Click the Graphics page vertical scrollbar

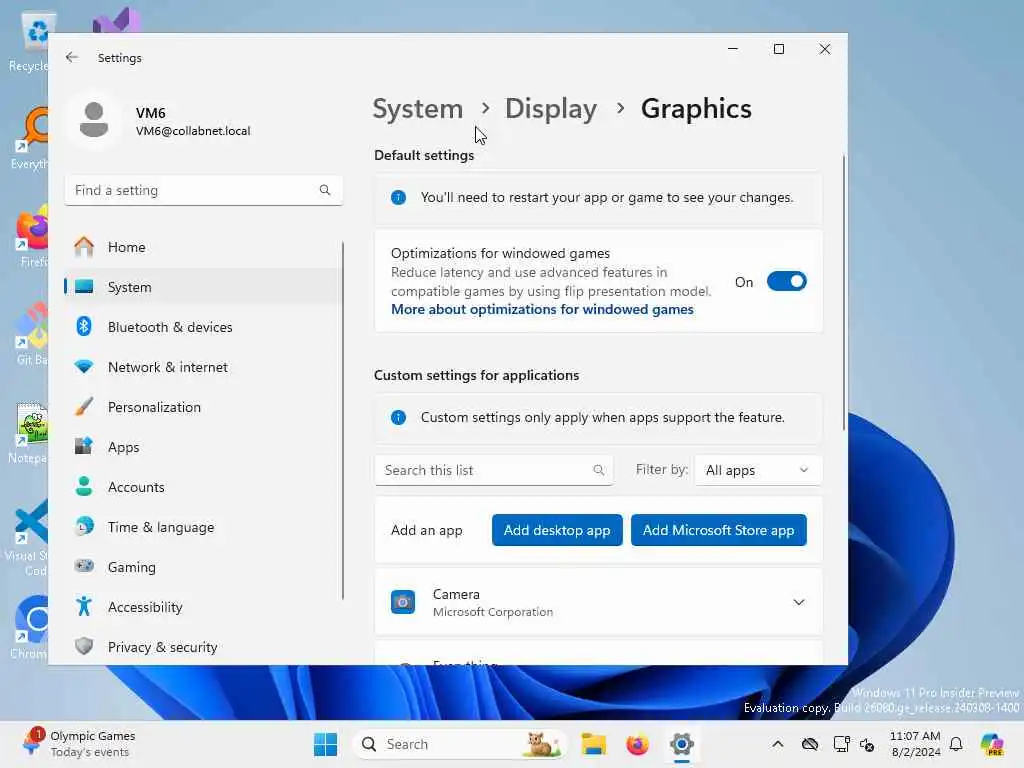click(843, 293)
